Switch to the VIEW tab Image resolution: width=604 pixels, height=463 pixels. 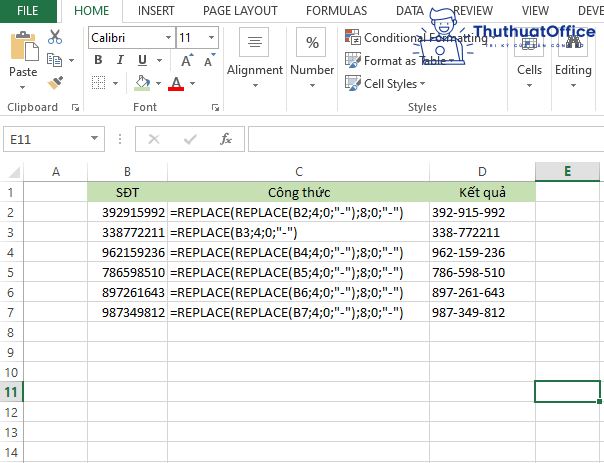point(535,10)
